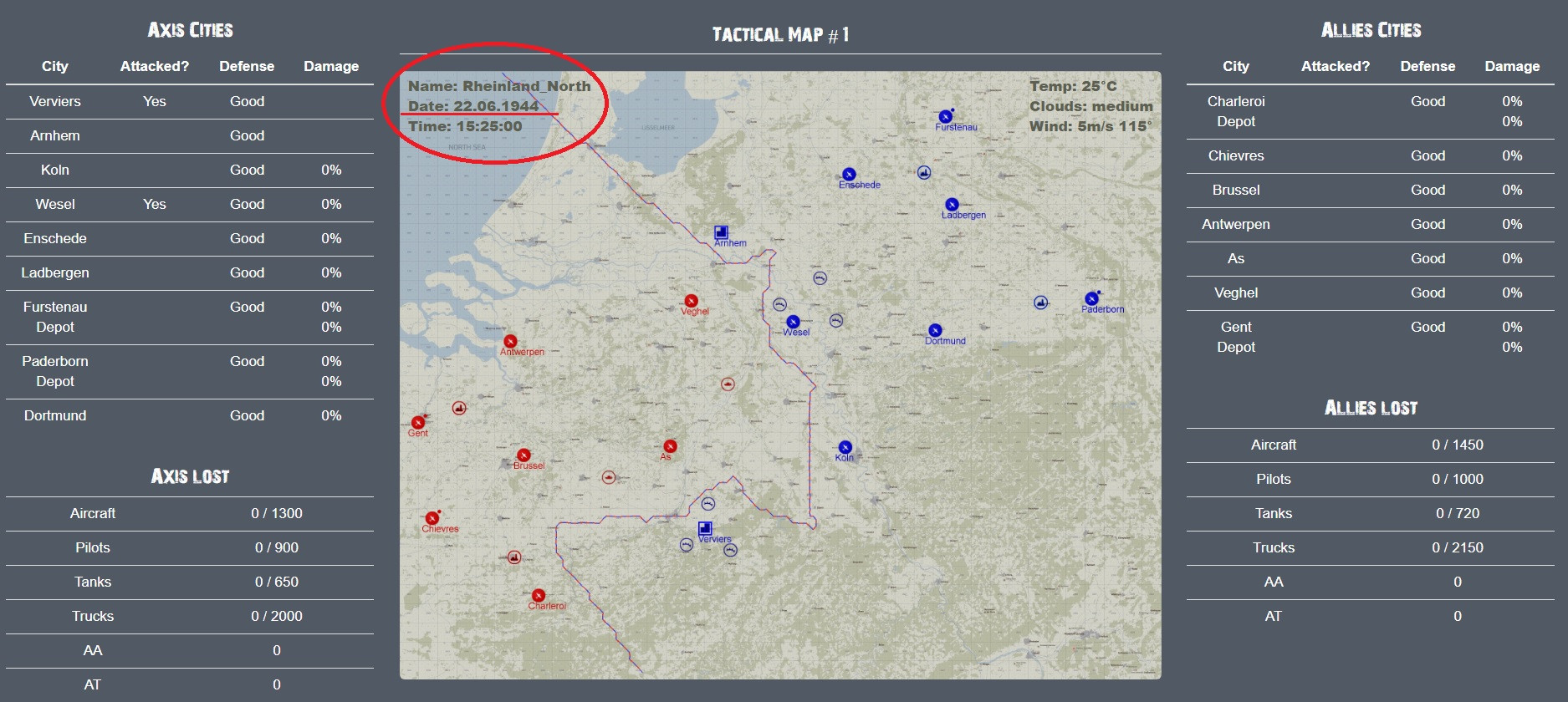Click the Chievres red marker on map

tap(432, 518)
